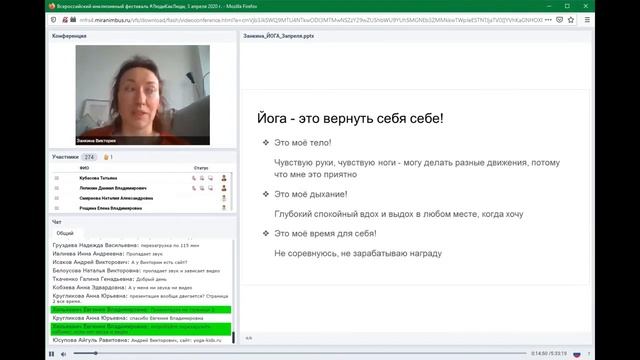
Task: Click the user icon for Смирнова Наталия Александровна
Action: pyautogui.click(x=224, y=198)
